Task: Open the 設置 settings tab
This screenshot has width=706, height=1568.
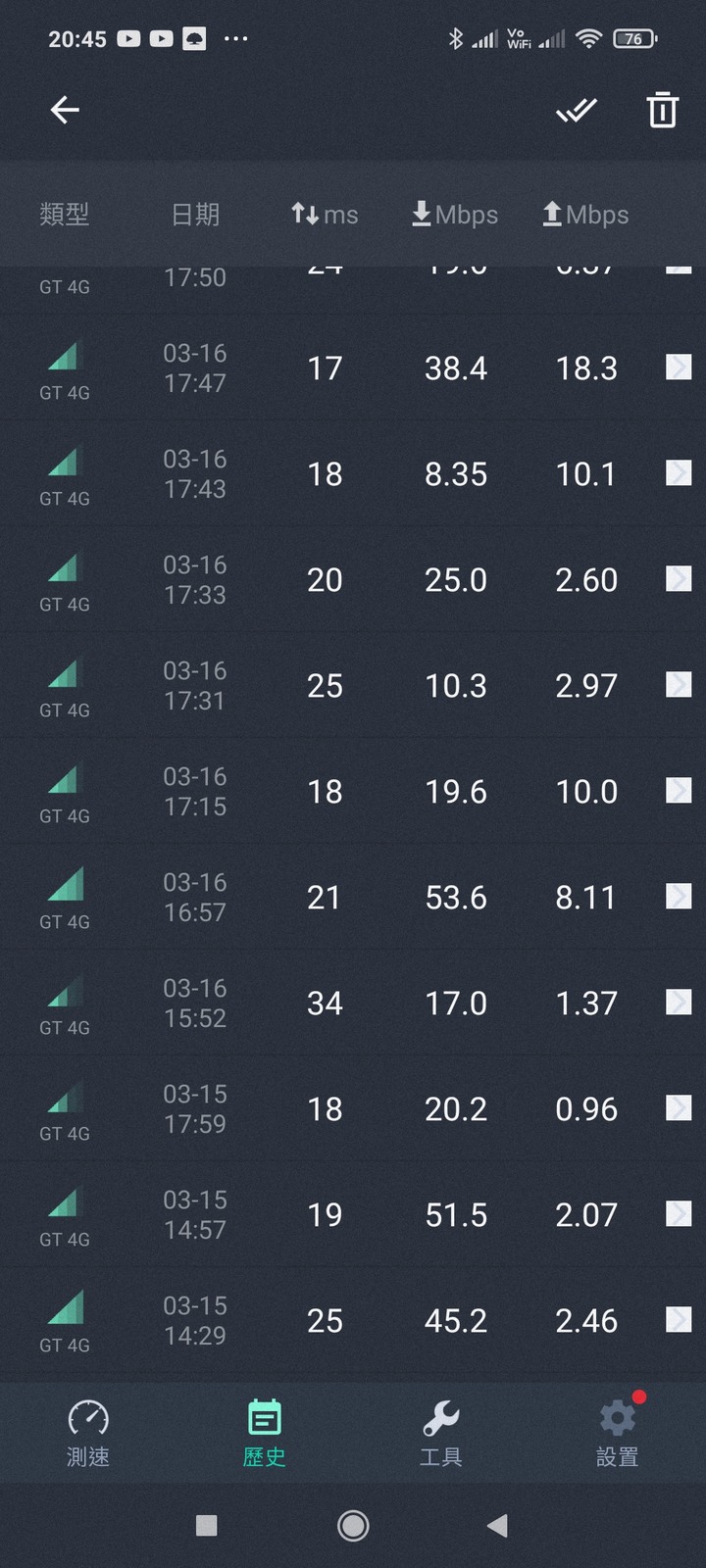Action: [x=618, y=1433]
